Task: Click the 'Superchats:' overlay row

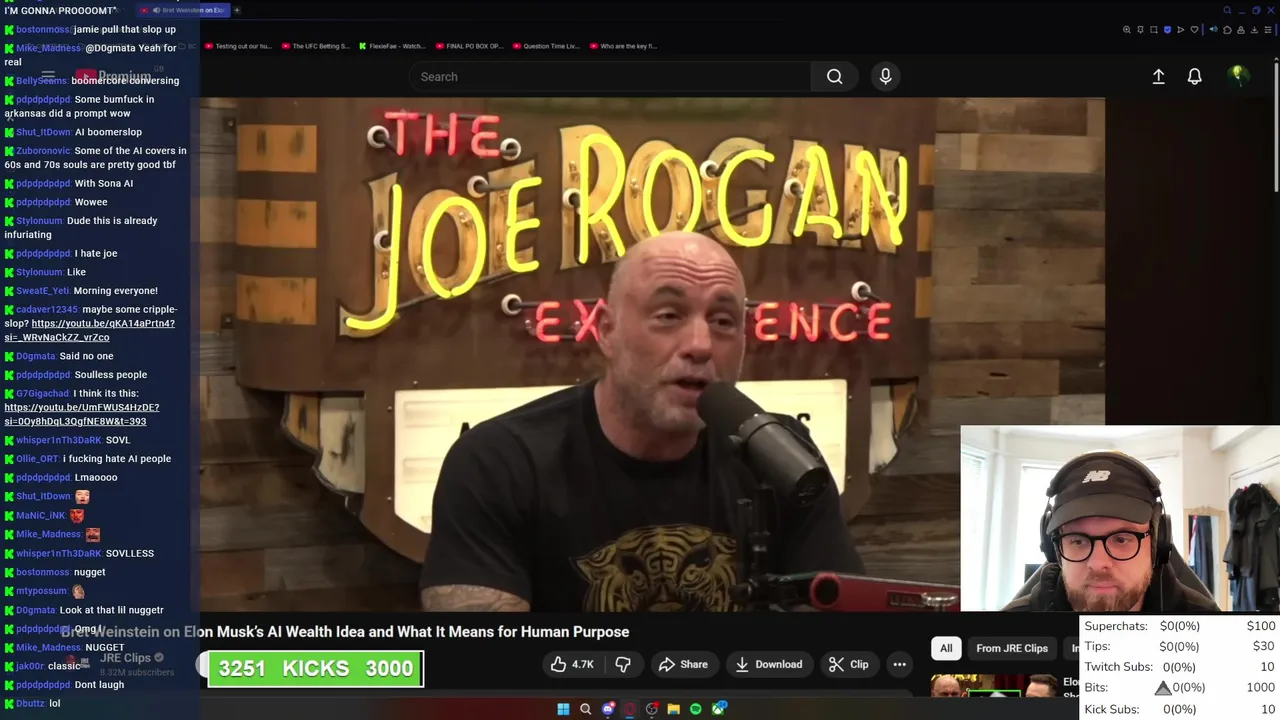Action: pyautogui.click(x=1180, y=626)
